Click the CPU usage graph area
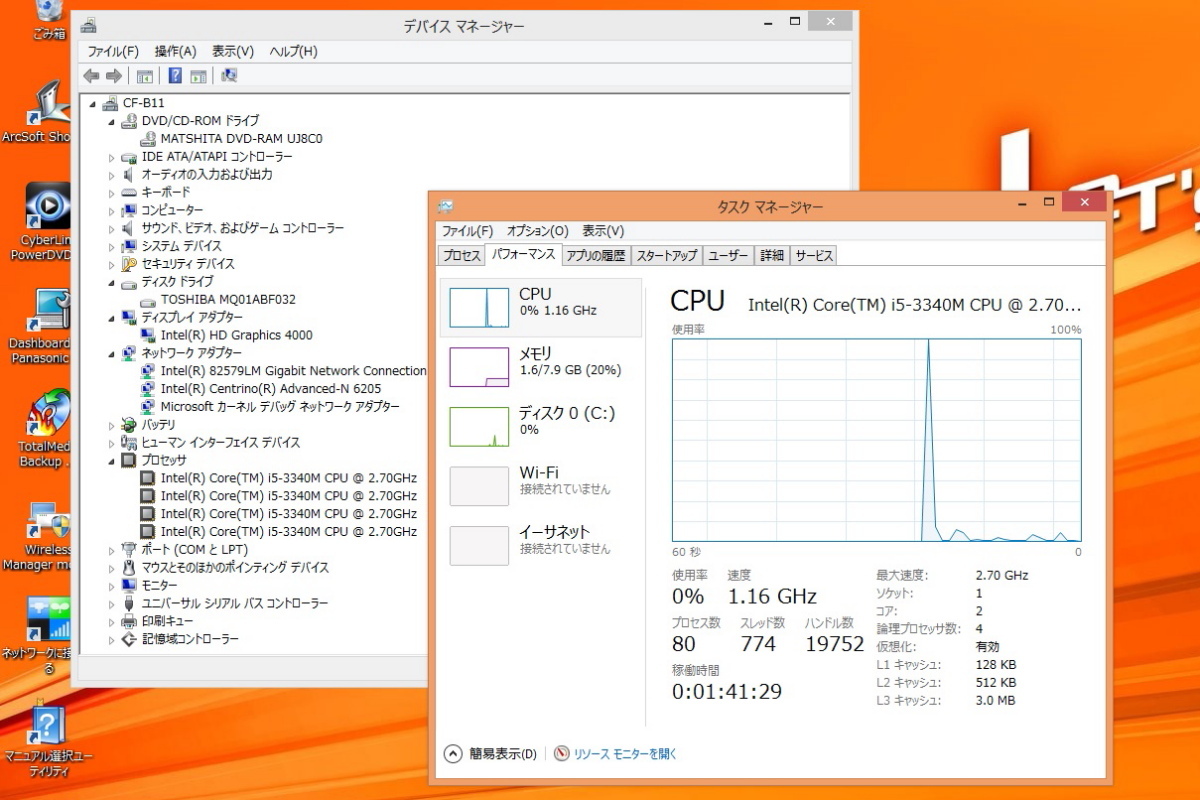 tap(876, 440)
